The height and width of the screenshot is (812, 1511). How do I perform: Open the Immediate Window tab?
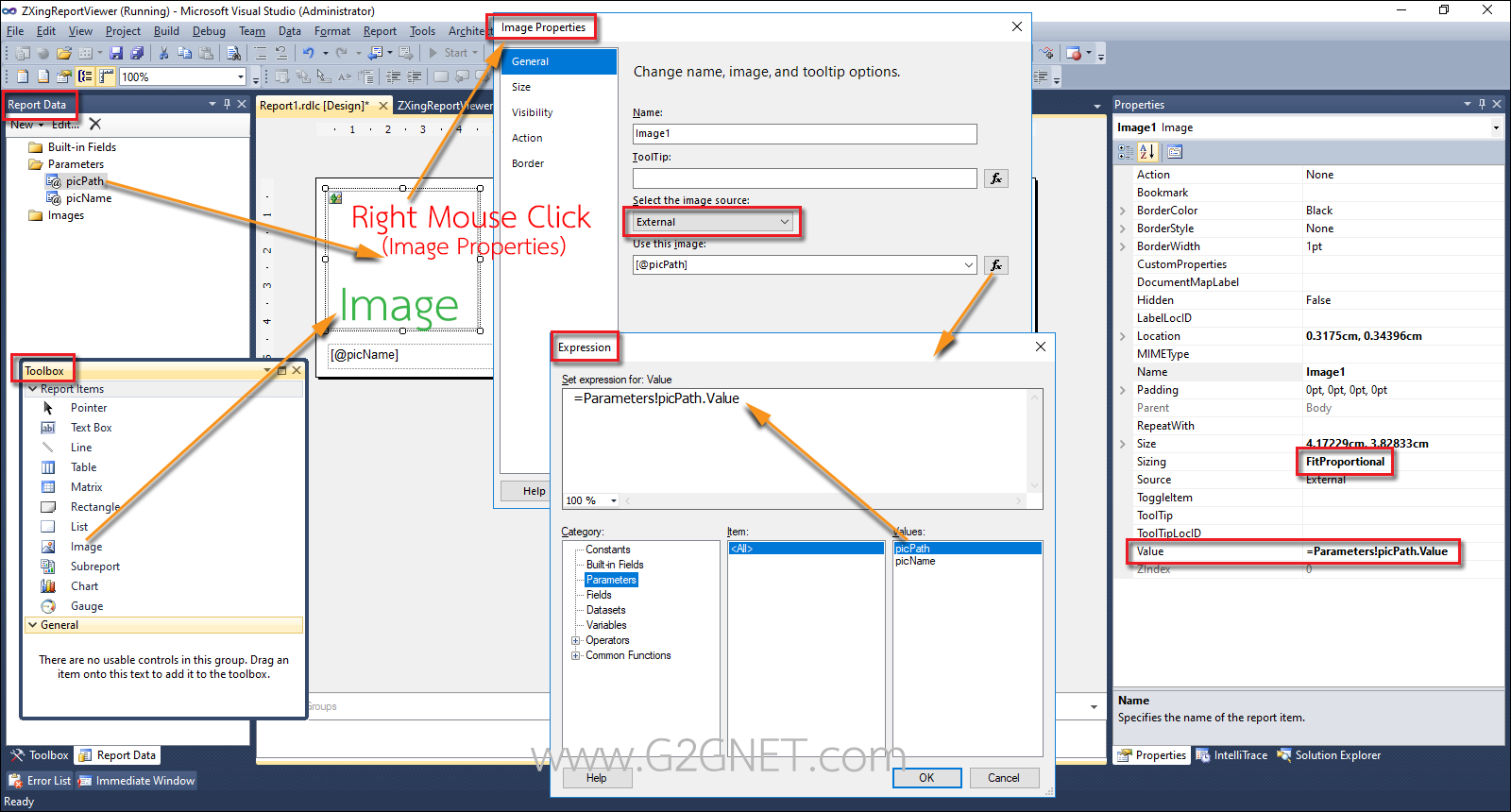click(137, 781)
